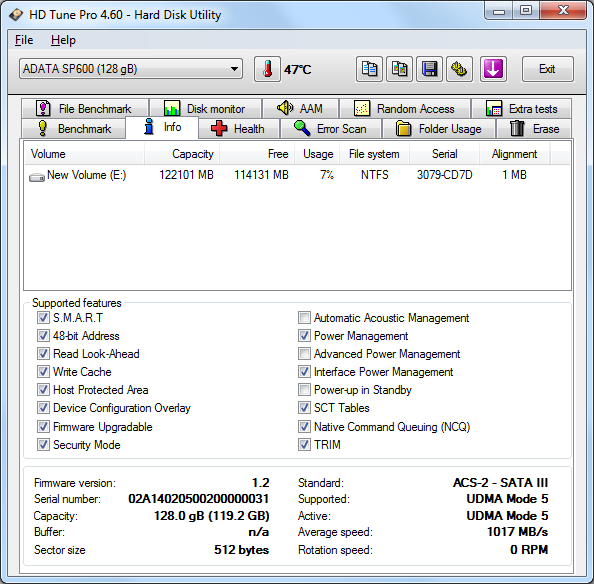Open the Random Access tab
The height and width of the screenshot is (584, 594).
click(x=405, y=109)
